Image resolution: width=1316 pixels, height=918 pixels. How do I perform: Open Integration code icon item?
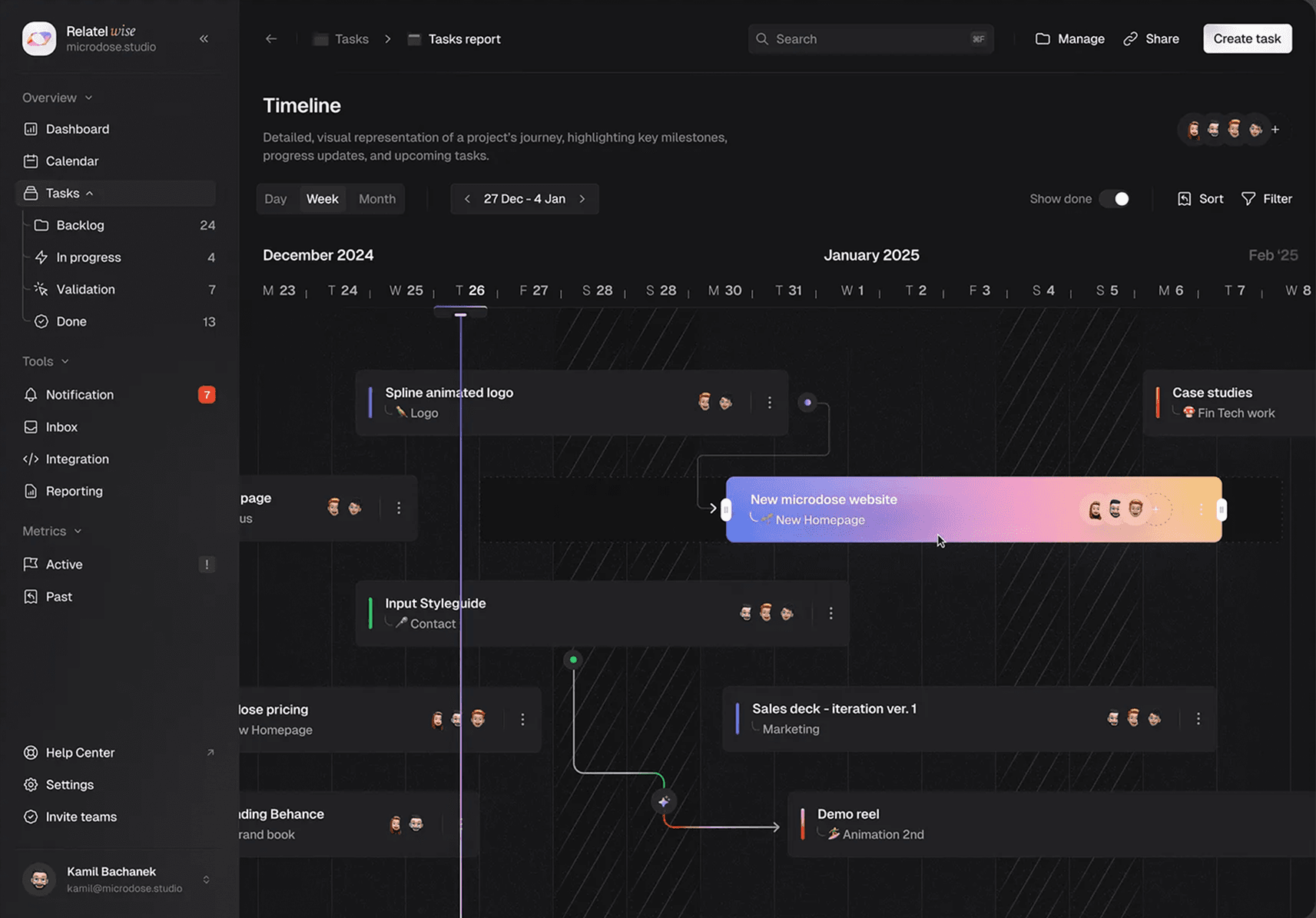pyautogui.click(x=77, y=459)
